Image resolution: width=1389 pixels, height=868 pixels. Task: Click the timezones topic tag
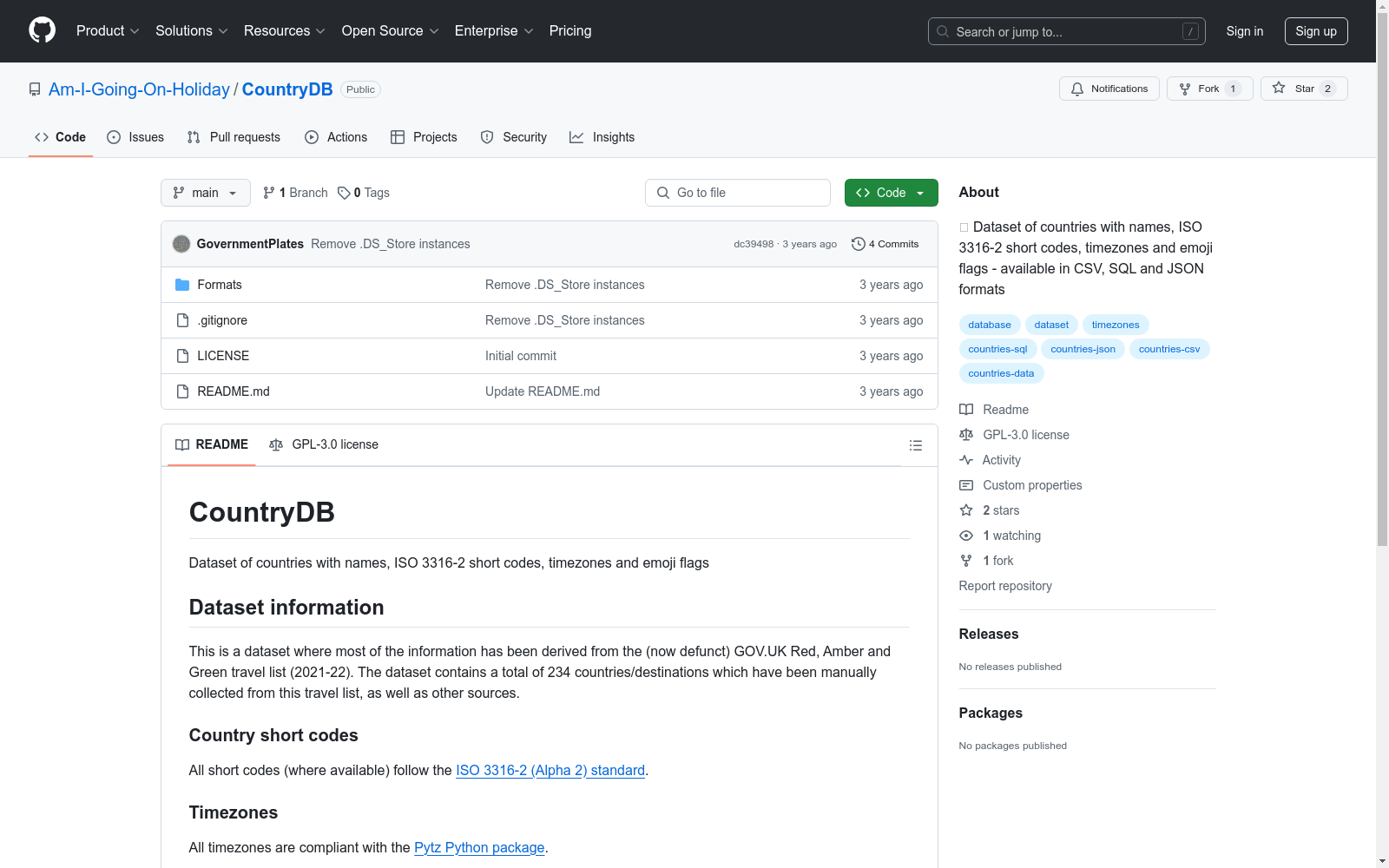(x=1116, y=325)
